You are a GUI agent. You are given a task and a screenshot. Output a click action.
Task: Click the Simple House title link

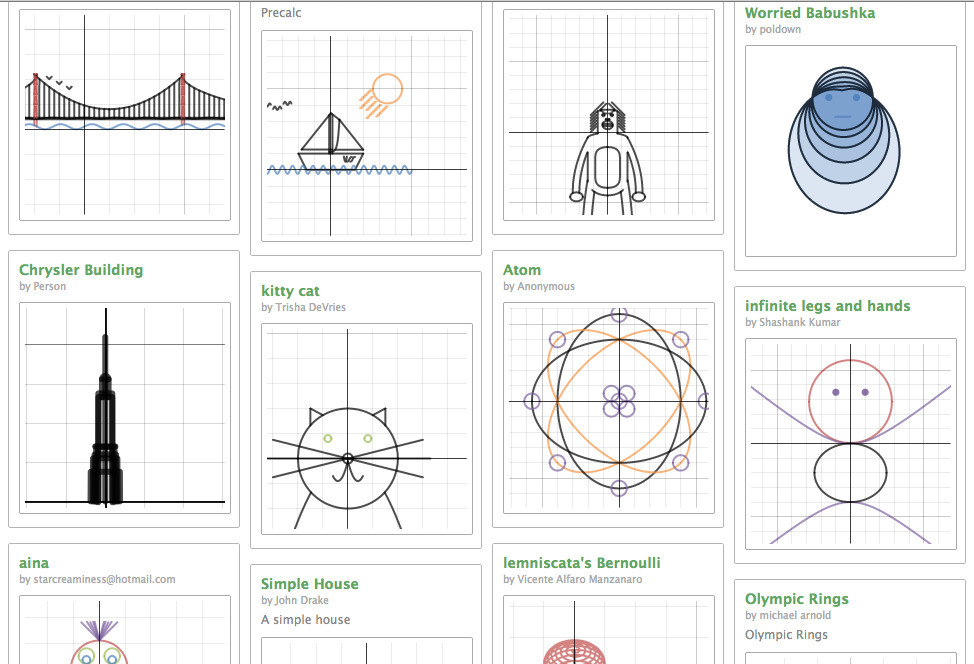tap(309, 584)
